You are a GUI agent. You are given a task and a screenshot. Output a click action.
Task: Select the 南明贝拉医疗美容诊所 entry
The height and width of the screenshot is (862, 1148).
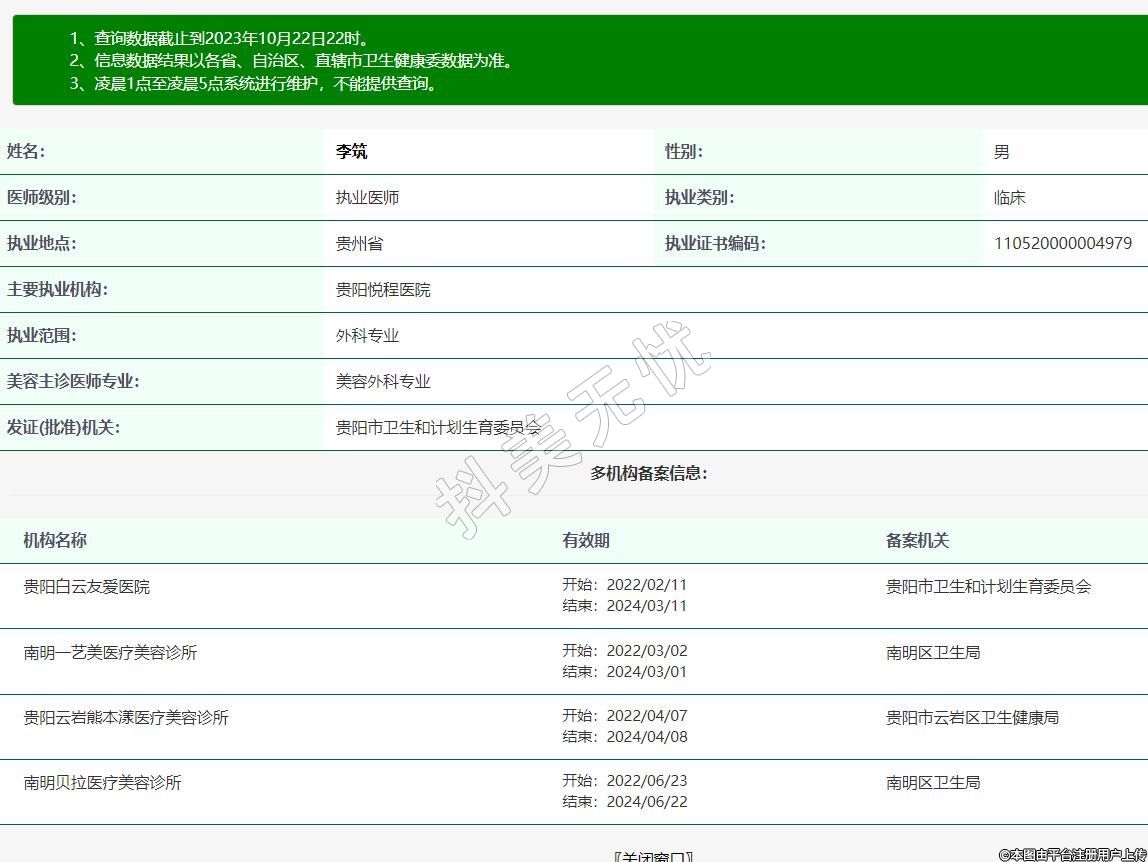(103, 783)
